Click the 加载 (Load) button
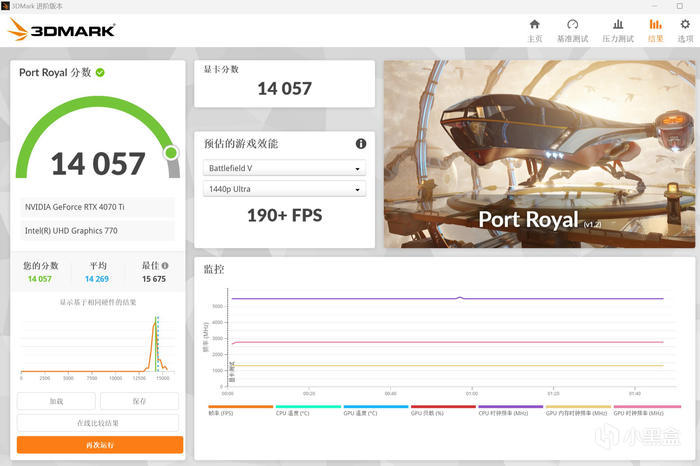700x466 pixels. (x=56, y=401)
